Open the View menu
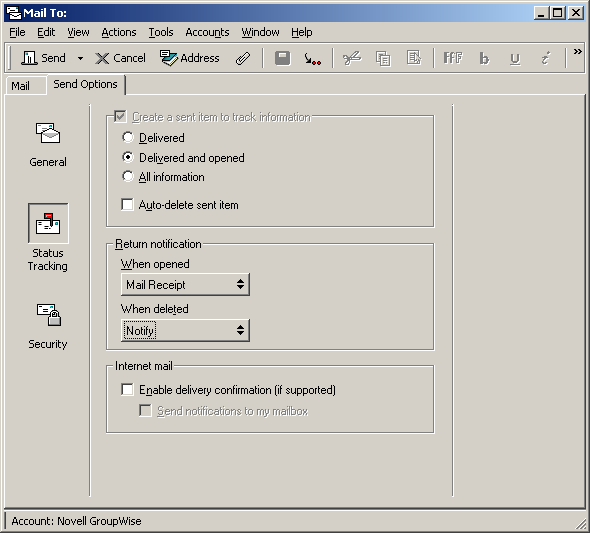 (x=78, y=32)
